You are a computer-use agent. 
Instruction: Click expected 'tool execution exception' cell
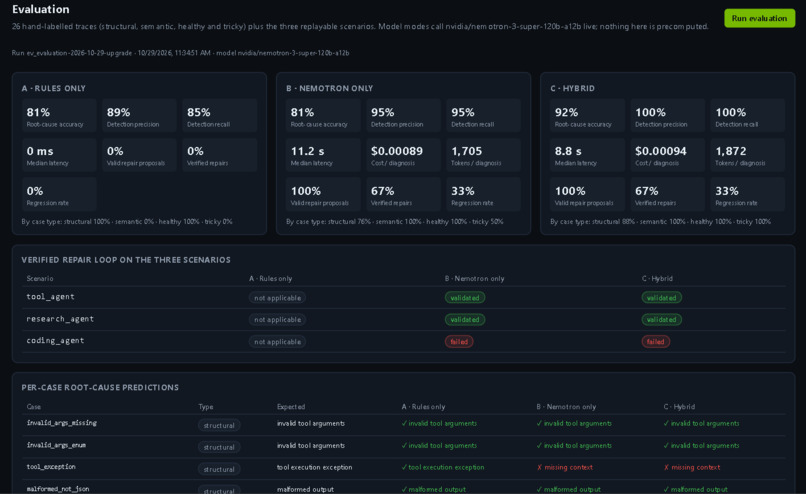pyautogui.click(x=315, y=467)
